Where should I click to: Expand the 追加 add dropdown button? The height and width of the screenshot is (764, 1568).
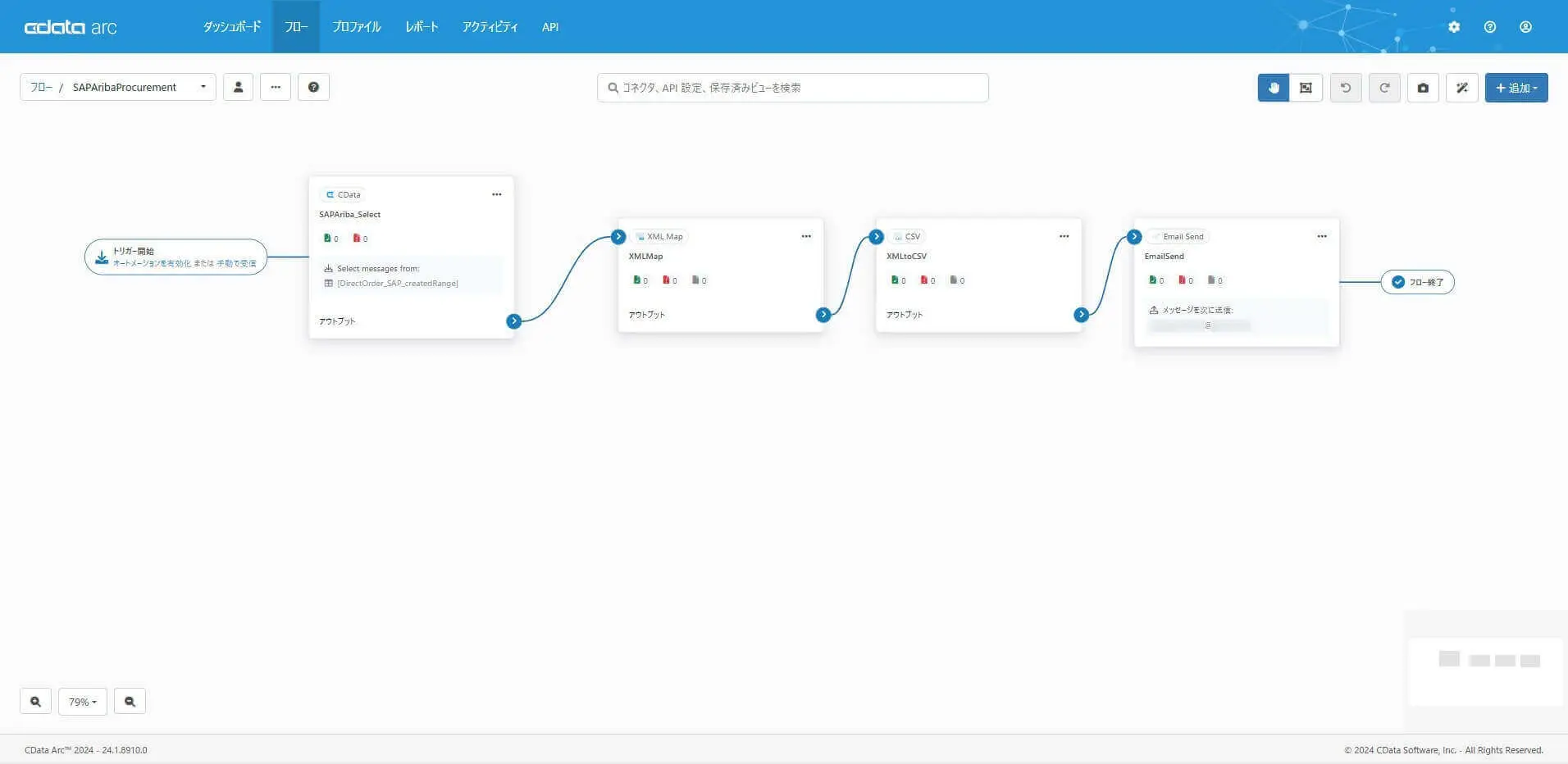coord(1516,88)
